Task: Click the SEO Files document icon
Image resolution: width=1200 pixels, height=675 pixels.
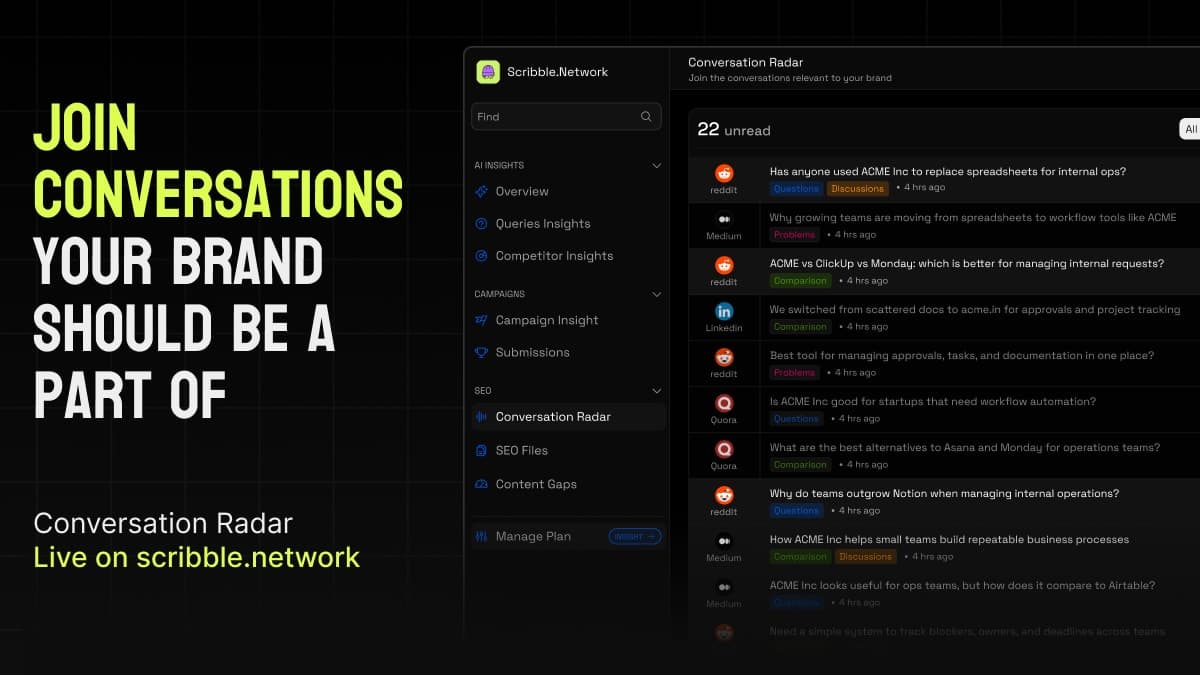Action: pyautogui.click(x=482, y=450)
